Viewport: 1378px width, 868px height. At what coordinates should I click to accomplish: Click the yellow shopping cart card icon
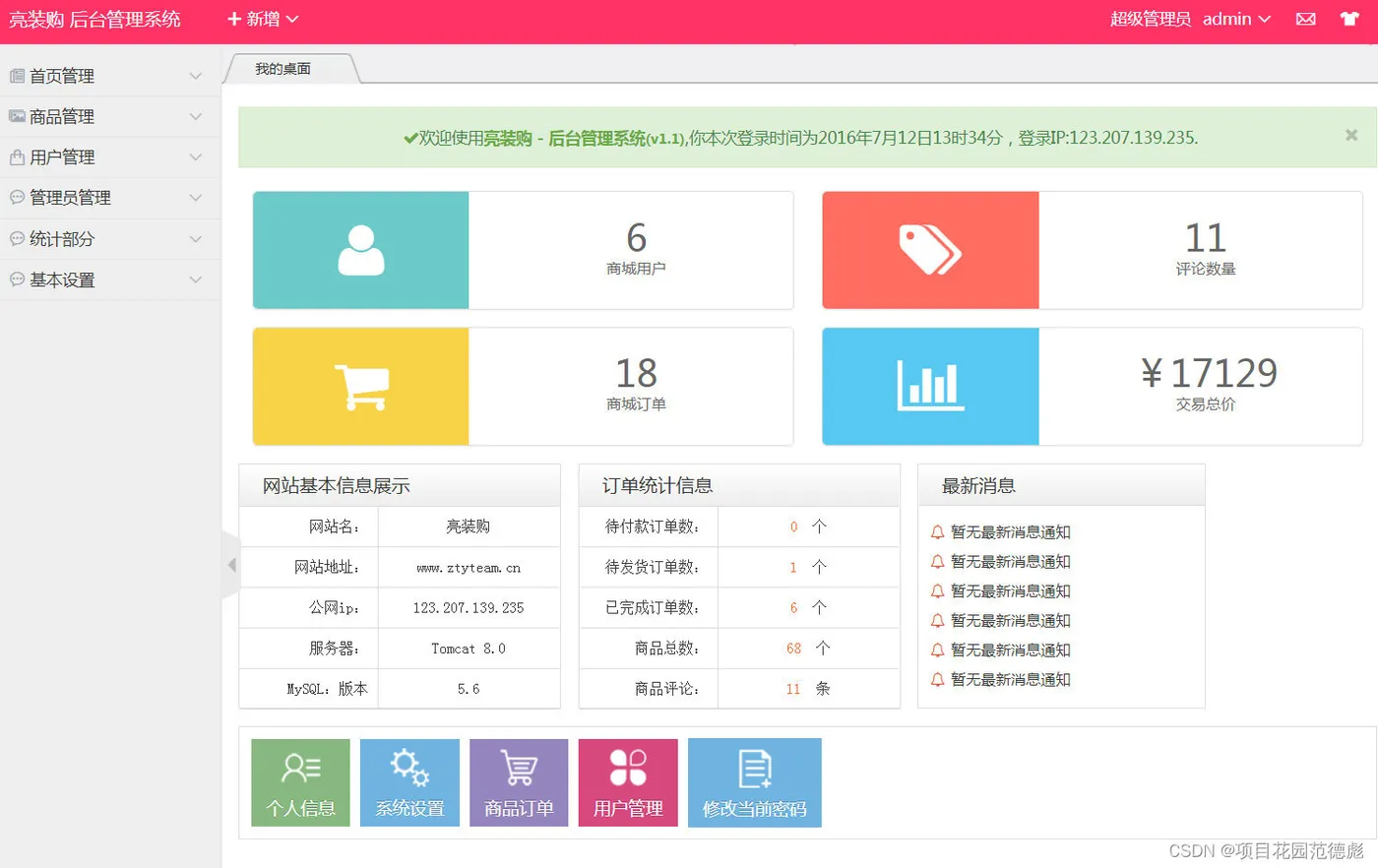(361, 387)
